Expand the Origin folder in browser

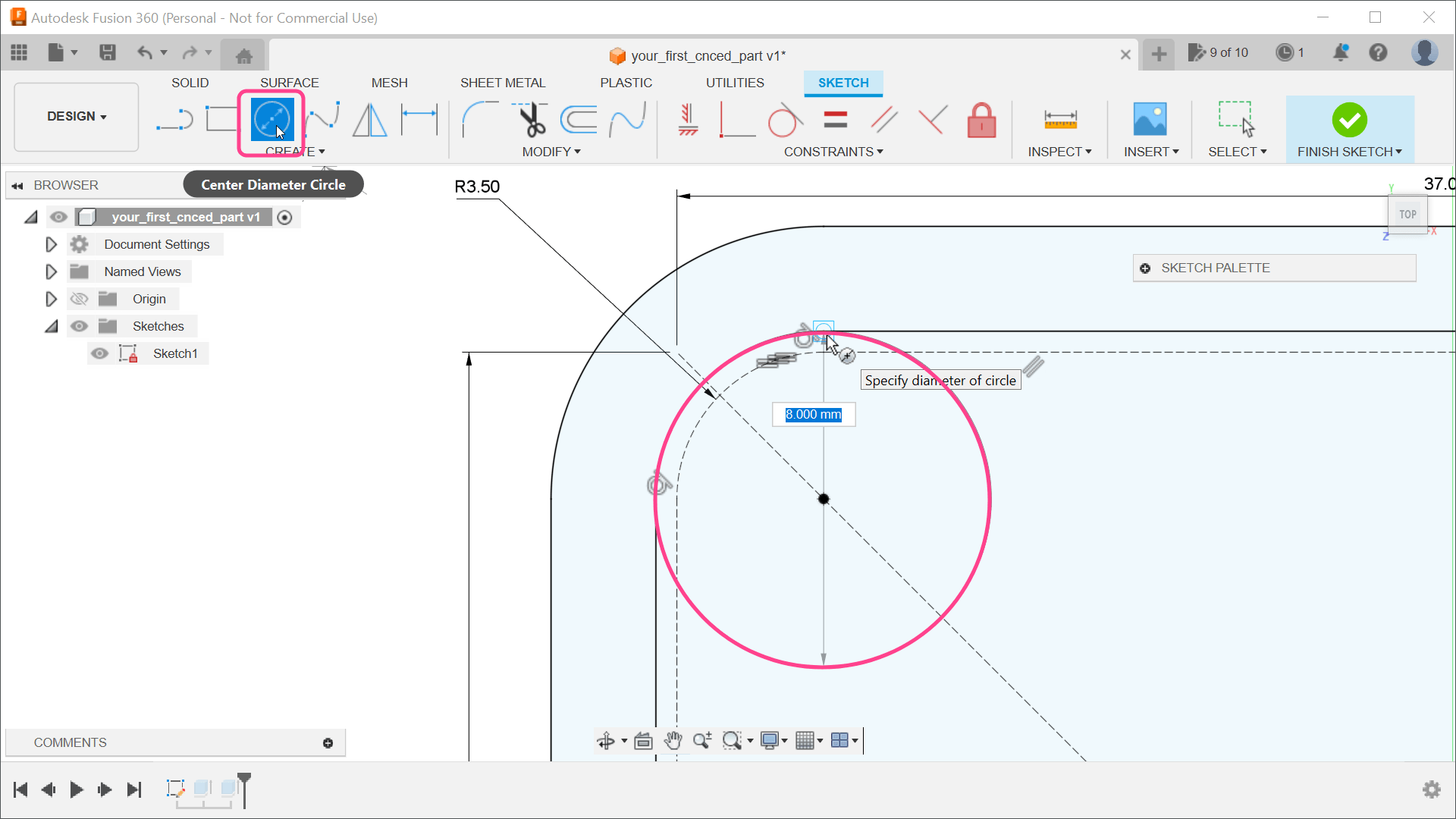(x=50, y=298)
